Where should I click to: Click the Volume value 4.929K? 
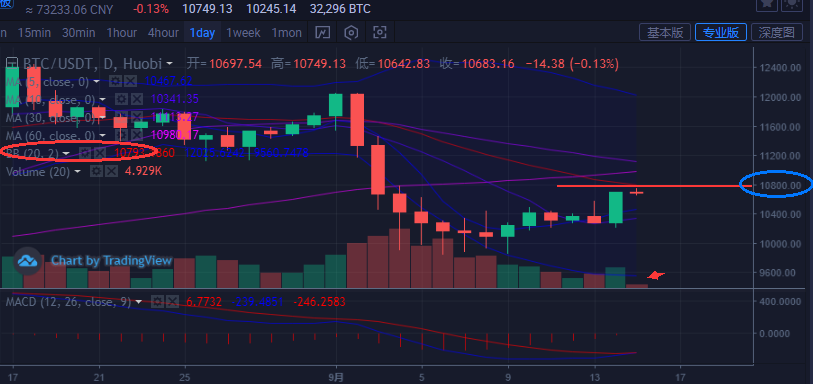tap(144, 171)
